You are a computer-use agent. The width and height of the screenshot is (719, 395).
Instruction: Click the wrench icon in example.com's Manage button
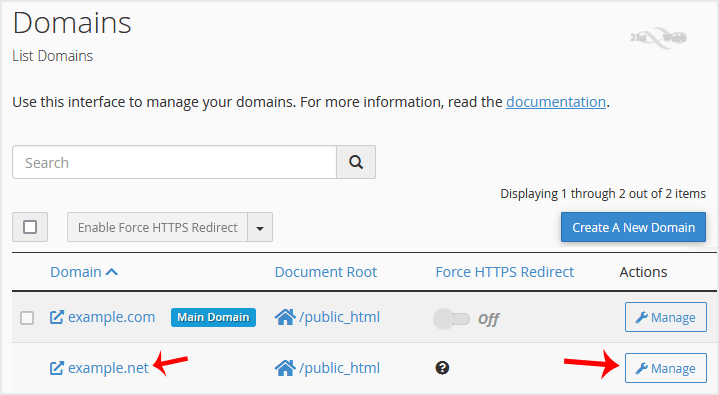pos(642,317)
